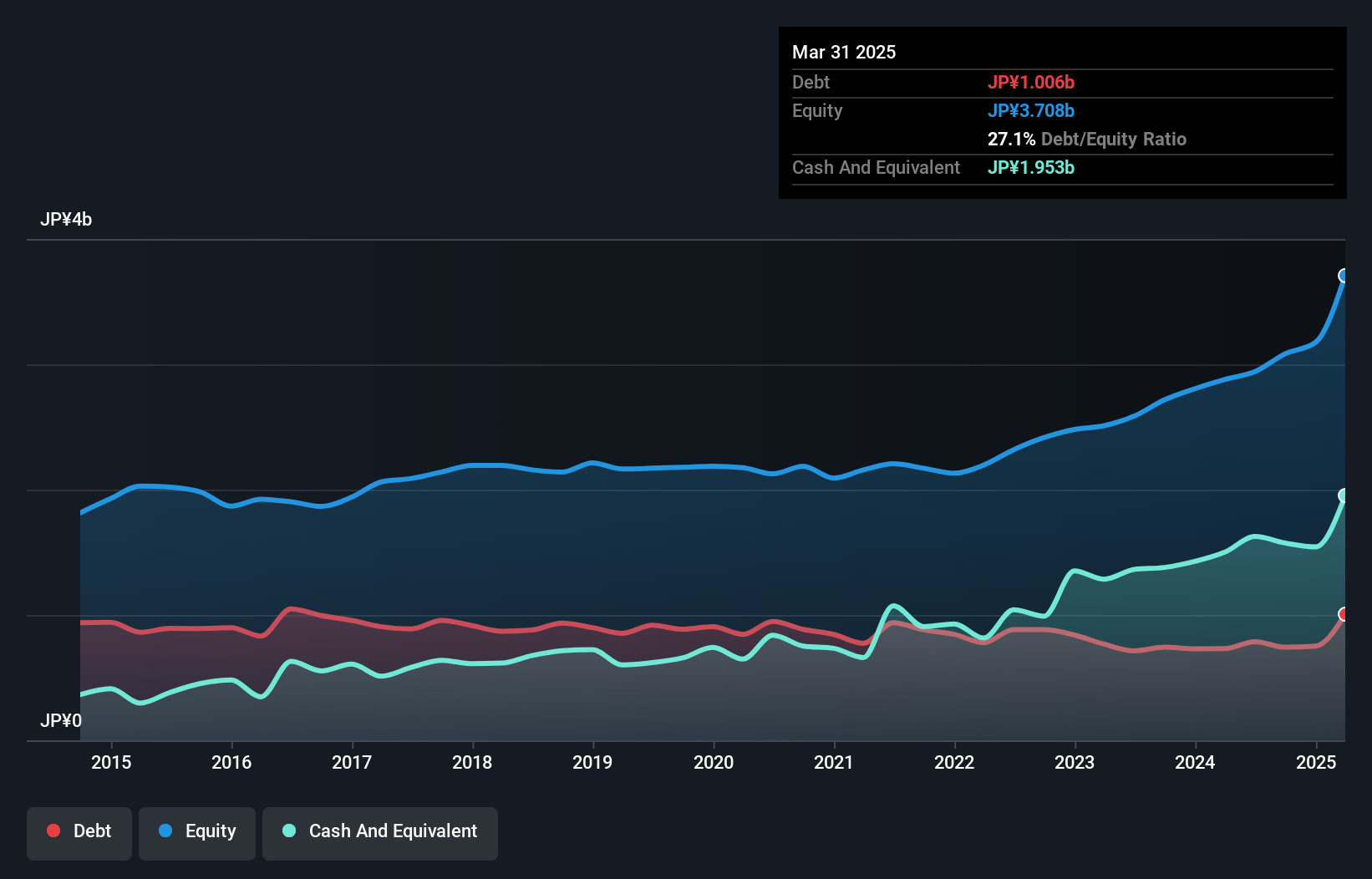
Task: Click the 2023 x-axis label
Action: [1075, 762]
